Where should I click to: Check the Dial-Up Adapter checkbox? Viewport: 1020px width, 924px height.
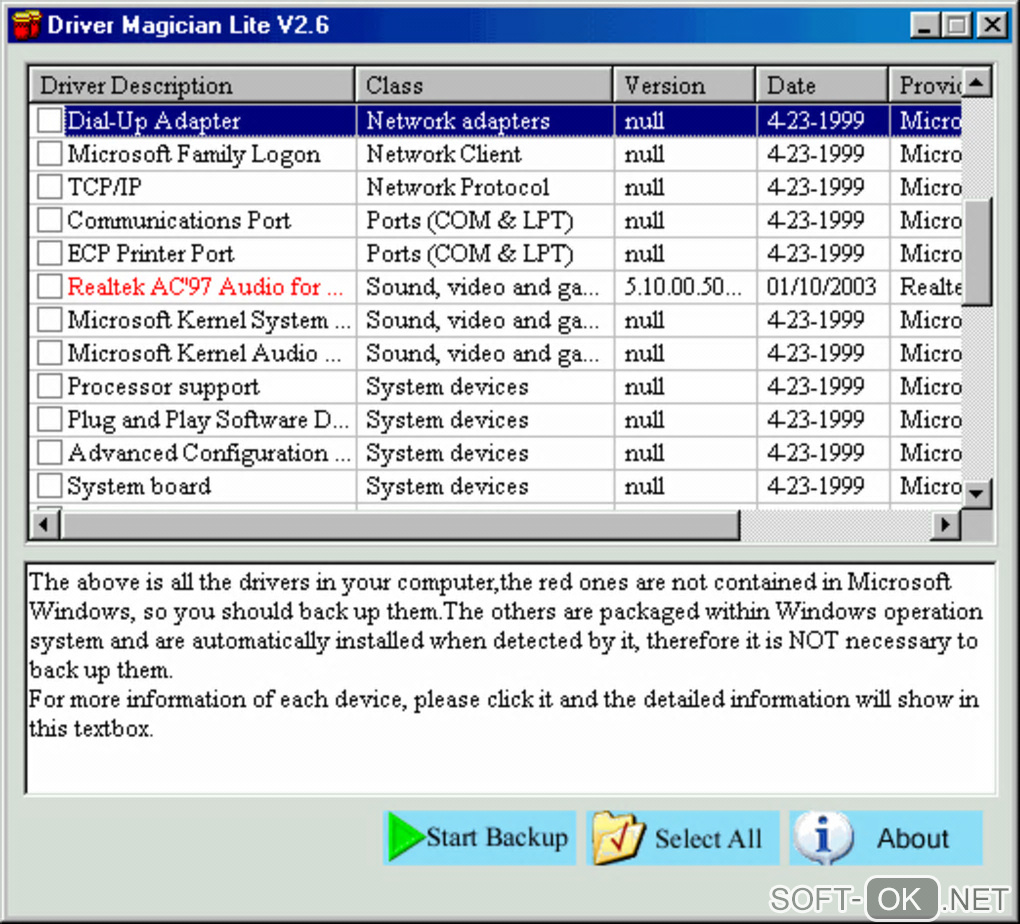coord(49,120)
